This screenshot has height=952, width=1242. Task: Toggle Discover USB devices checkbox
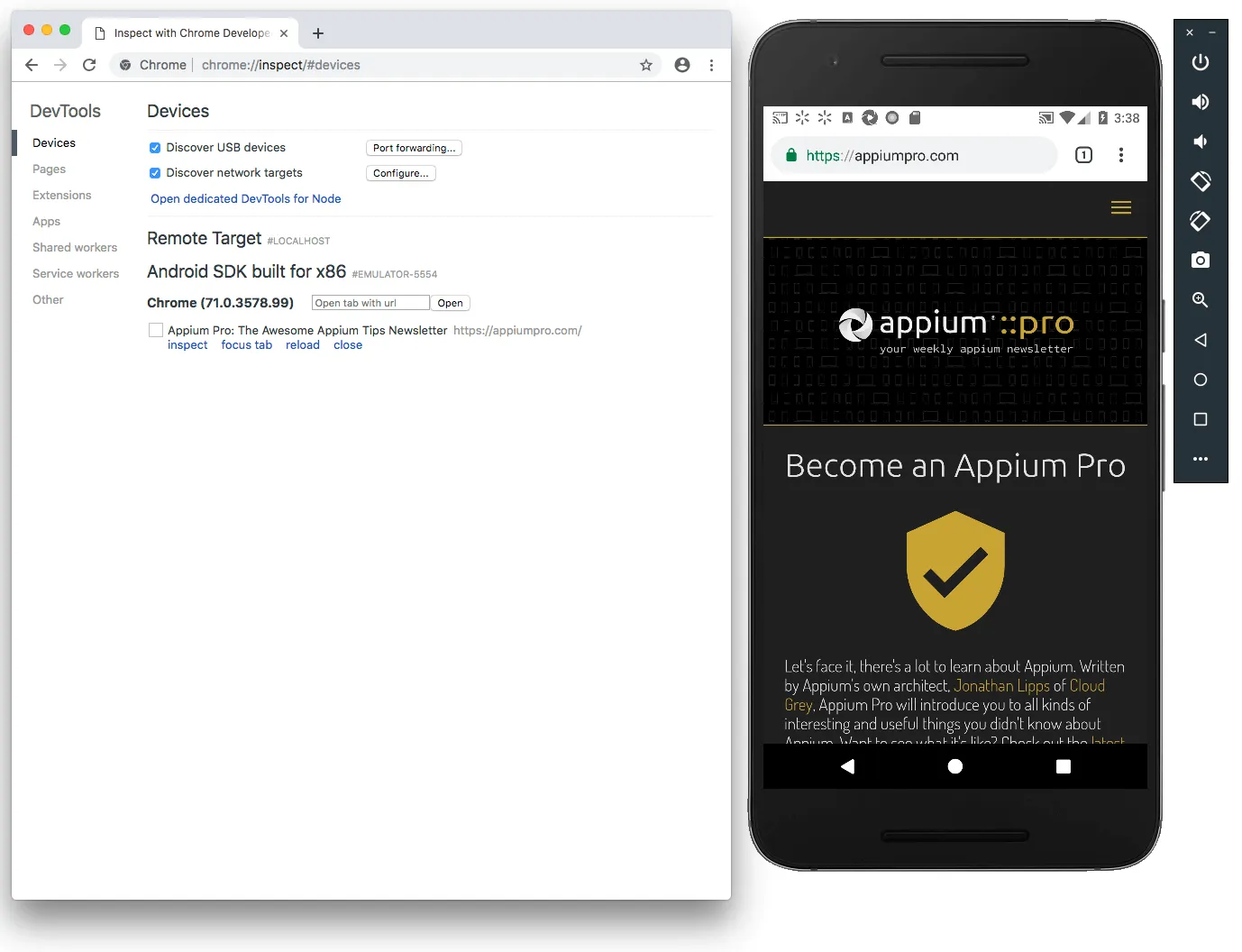pos(155,148)
